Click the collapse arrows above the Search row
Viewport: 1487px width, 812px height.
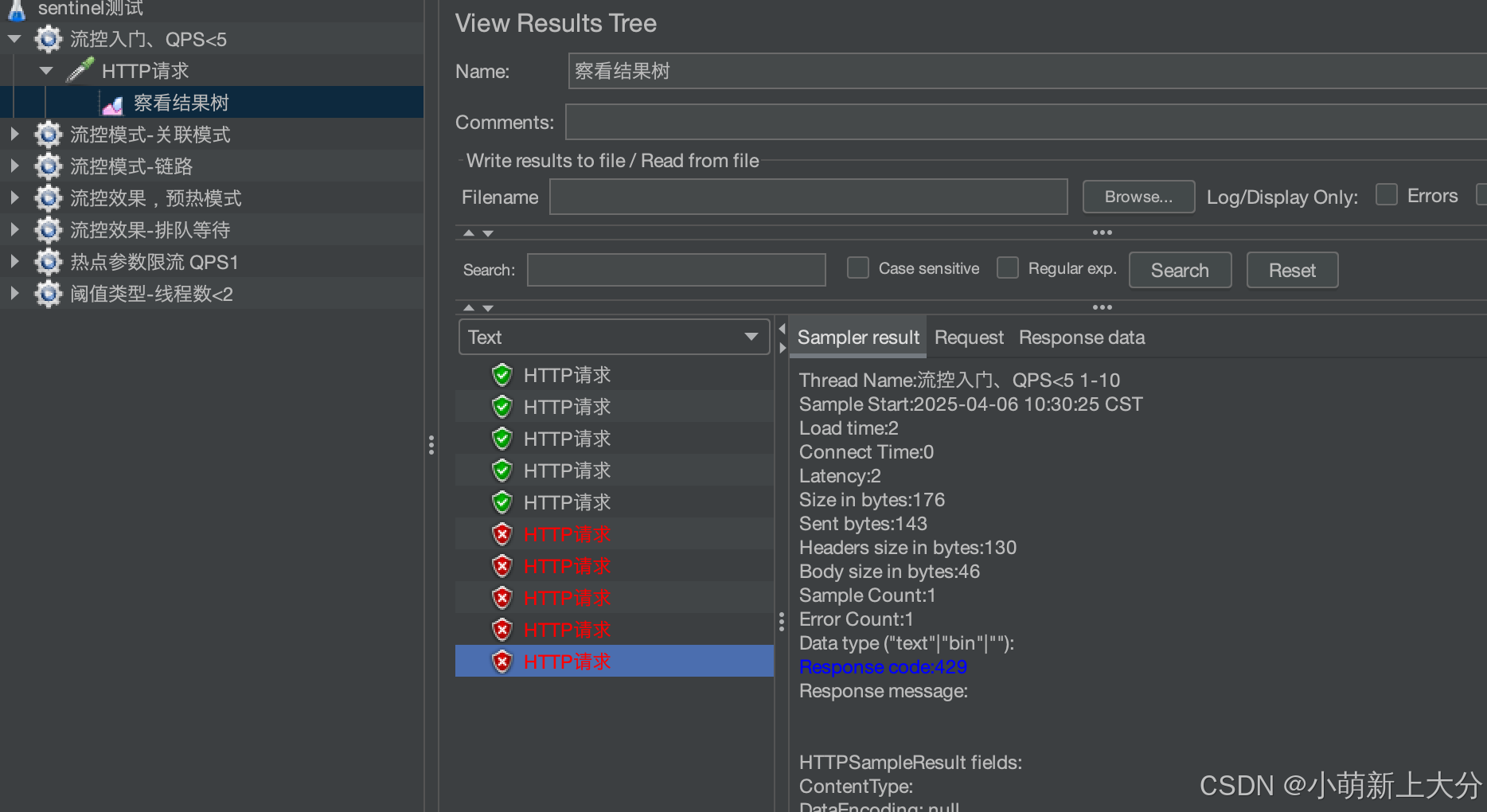(x=478, y=233)
